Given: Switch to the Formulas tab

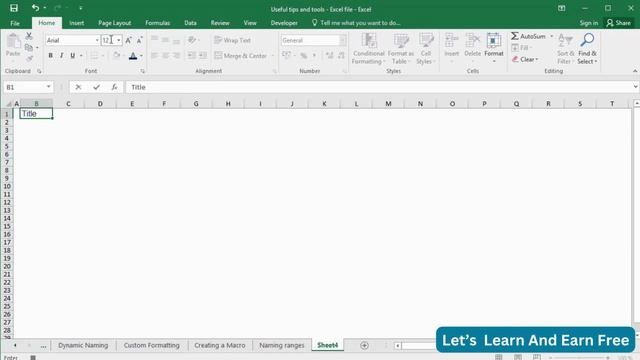Looking at the screenshot, I should (158, 23).
